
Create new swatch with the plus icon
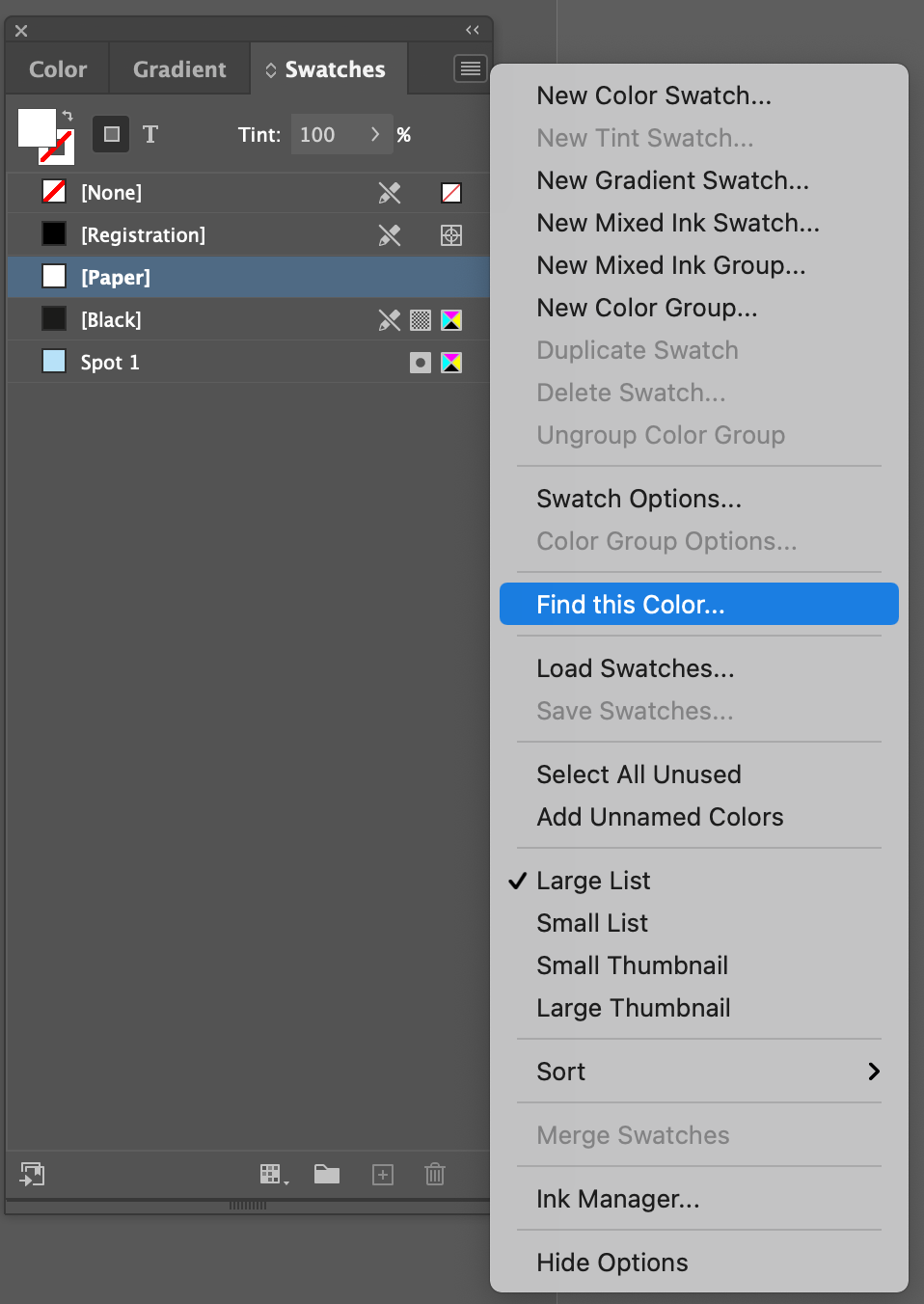pos(382,1174)
